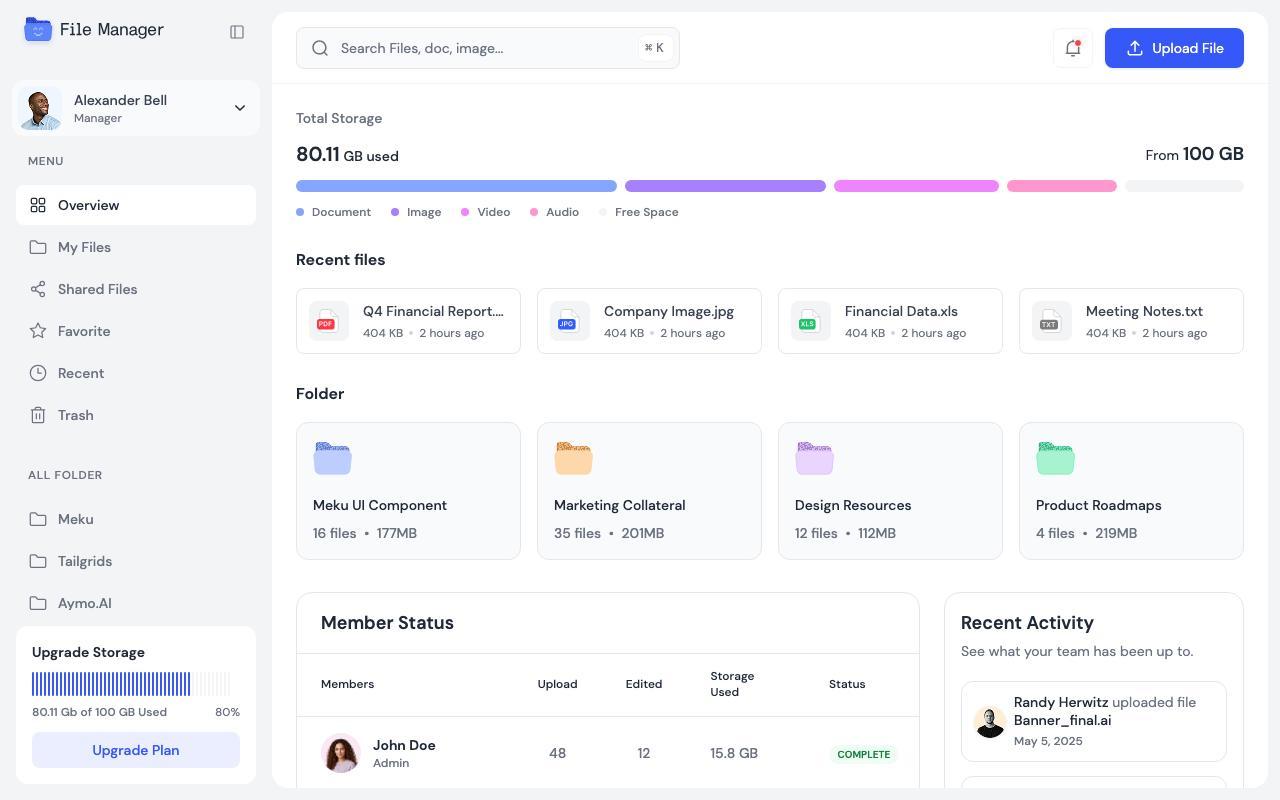Click the Meku folder icon in sidebar
This screenshot has height=800, width=1280.
(38, 519)
